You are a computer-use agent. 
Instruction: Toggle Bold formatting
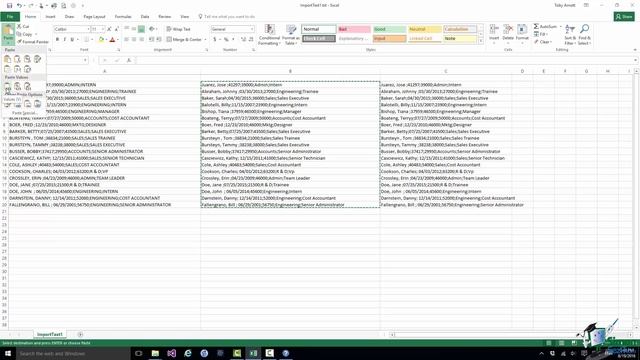point(57,40)
